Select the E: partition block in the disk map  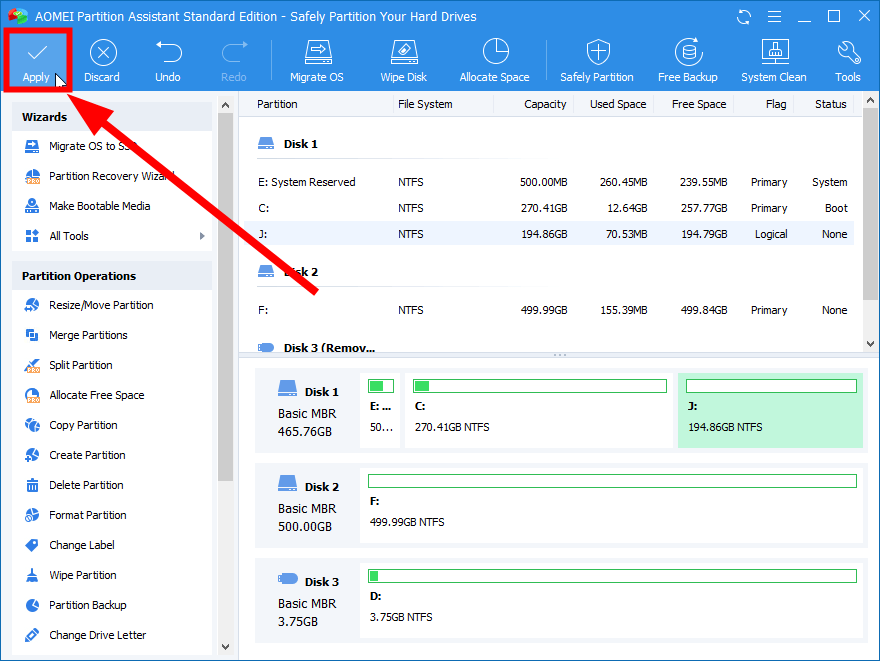381,411
